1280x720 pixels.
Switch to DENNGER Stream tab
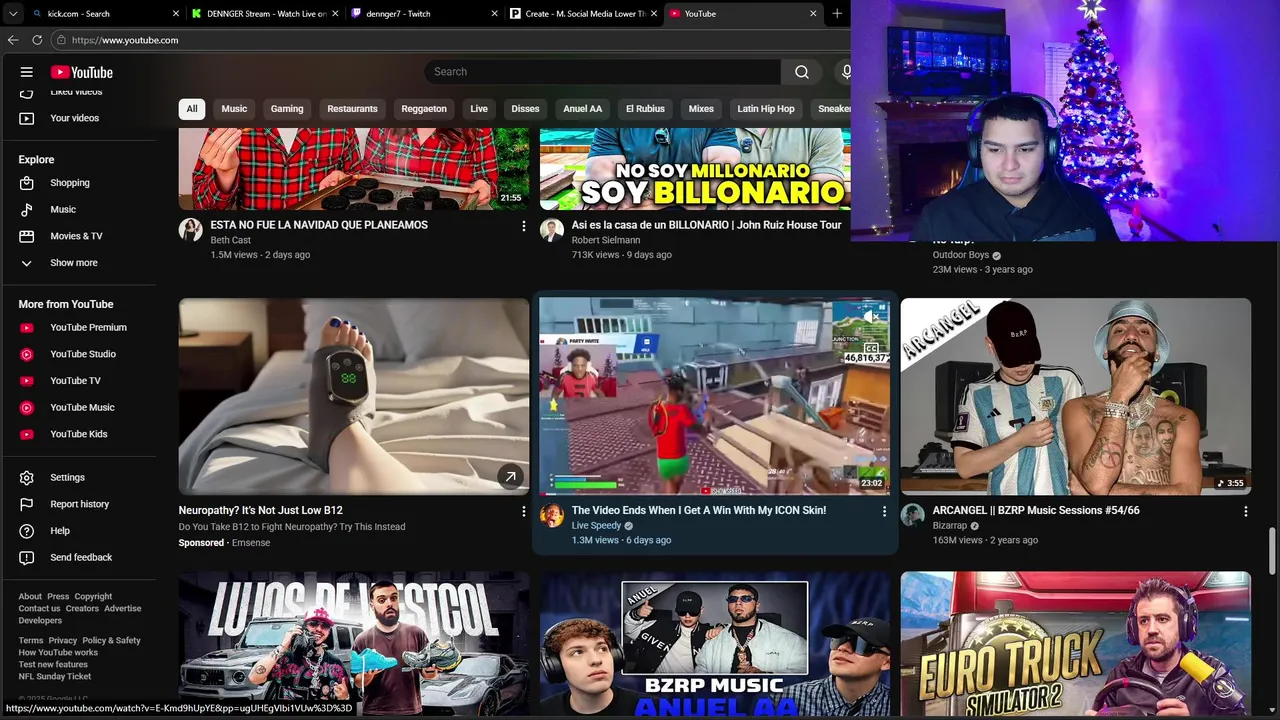click(265, 14)
